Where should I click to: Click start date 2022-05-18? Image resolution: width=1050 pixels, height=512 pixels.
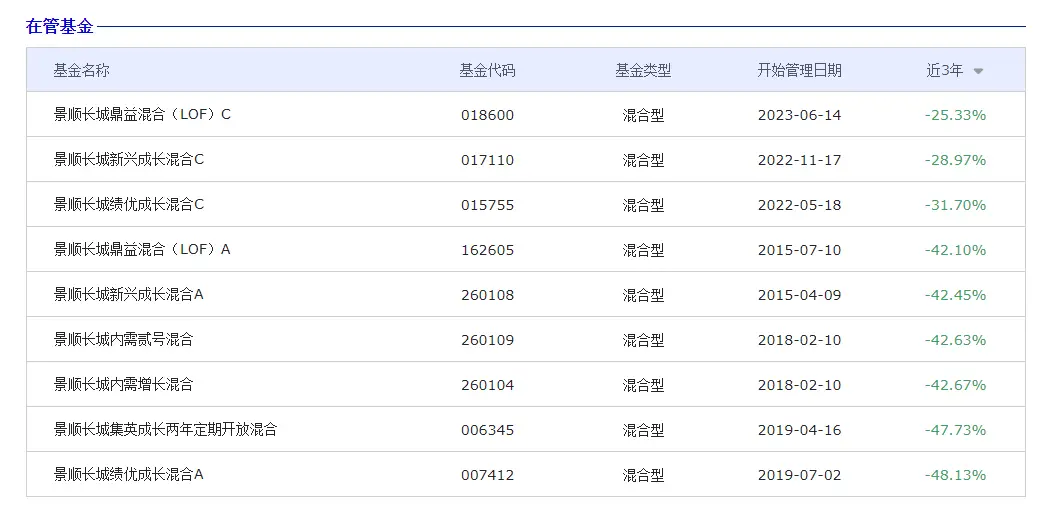(x=800, y=205)
